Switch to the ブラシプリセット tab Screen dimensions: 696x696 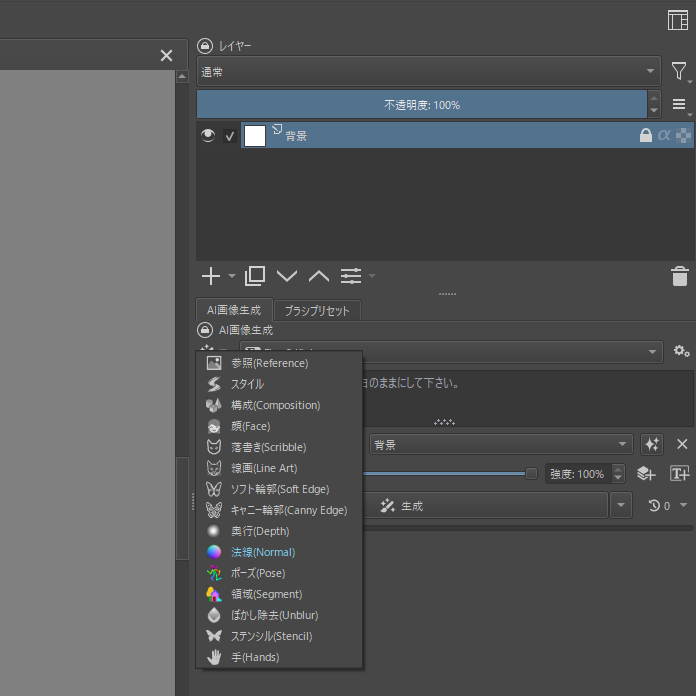[317, 311]
